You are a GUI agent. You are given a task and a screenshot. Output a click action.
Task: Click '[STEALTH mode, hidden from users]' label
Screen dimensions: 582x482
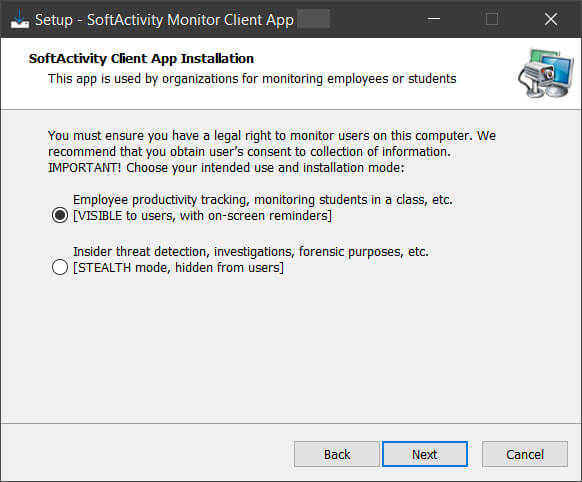pos(178,268)
